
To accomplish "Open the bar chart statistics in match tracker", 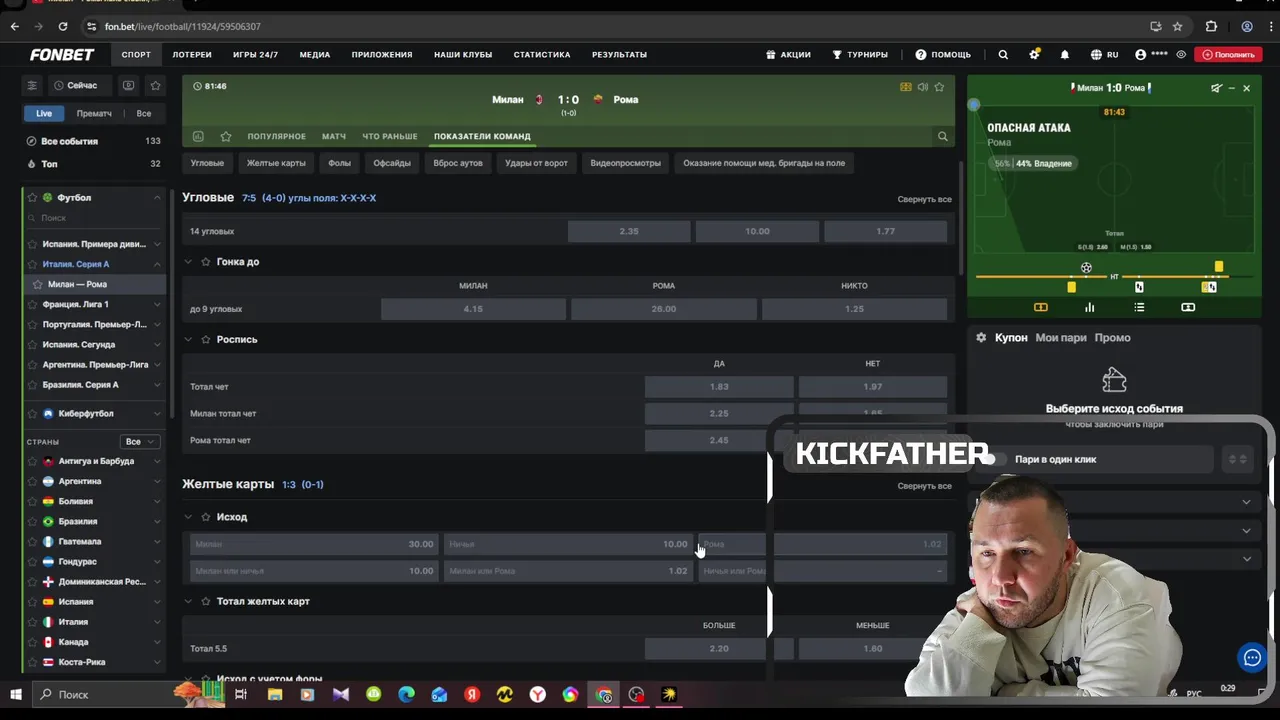I will click(1090, 307).
